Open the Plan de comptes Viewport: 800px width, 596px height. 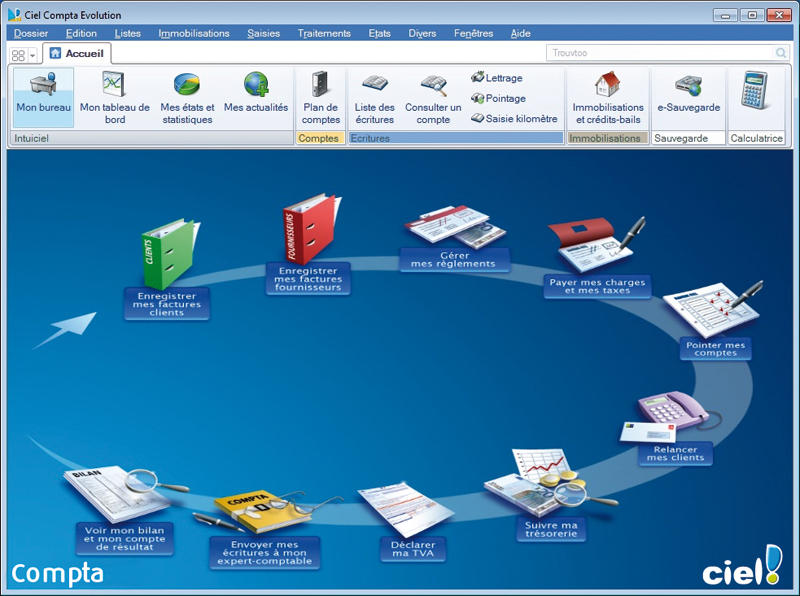pos(321,97)
